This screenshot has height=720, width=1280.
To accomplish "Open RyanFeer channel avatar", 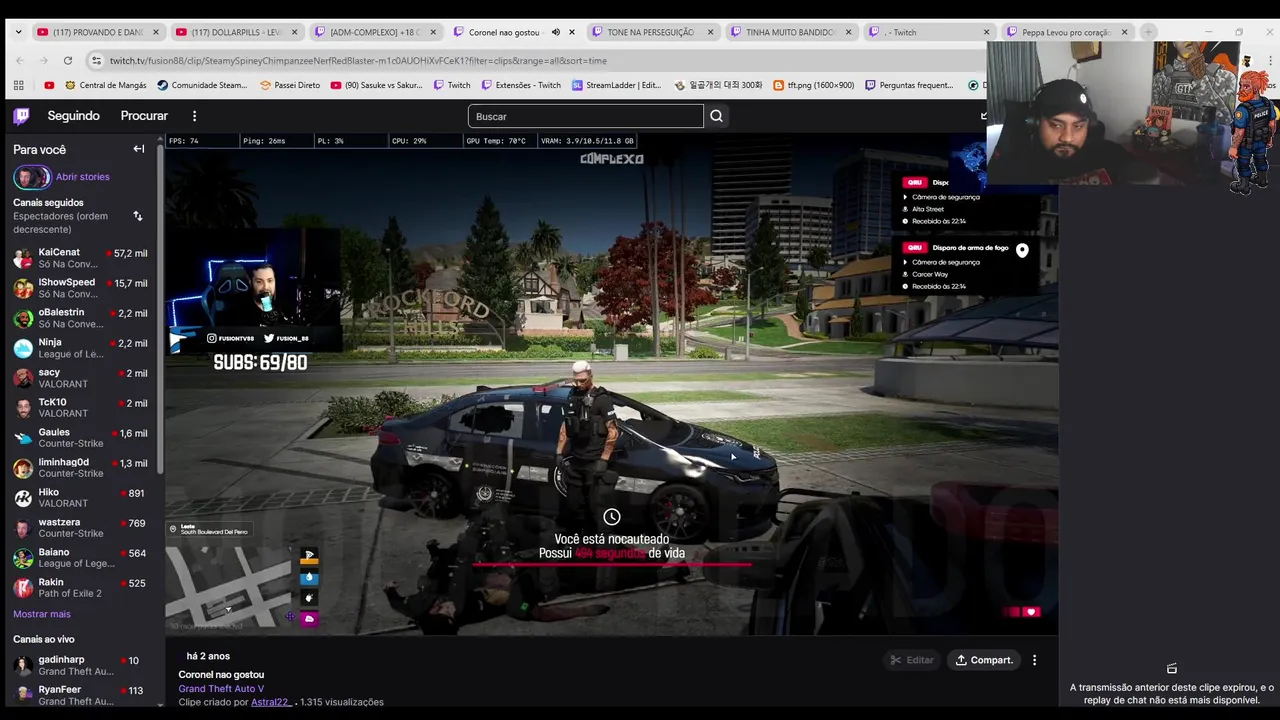I will coord(23,696).
